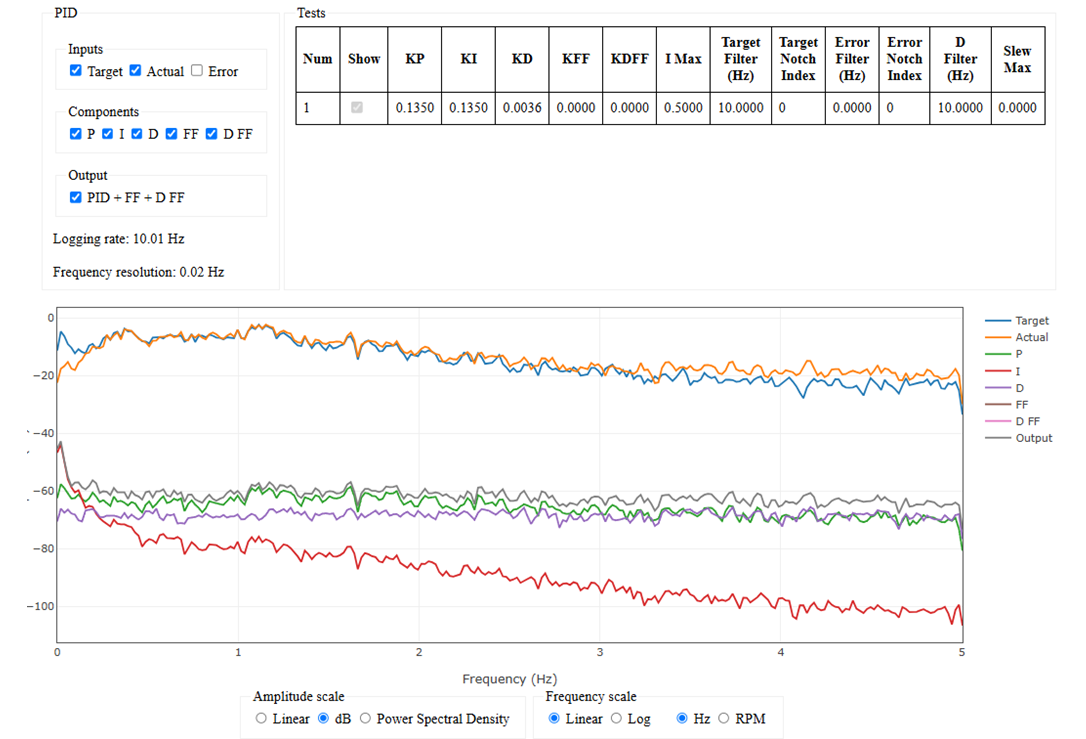
Task: Toggle the PID + FF + D FF output checkbox
Action: click(x=75, y=197)
